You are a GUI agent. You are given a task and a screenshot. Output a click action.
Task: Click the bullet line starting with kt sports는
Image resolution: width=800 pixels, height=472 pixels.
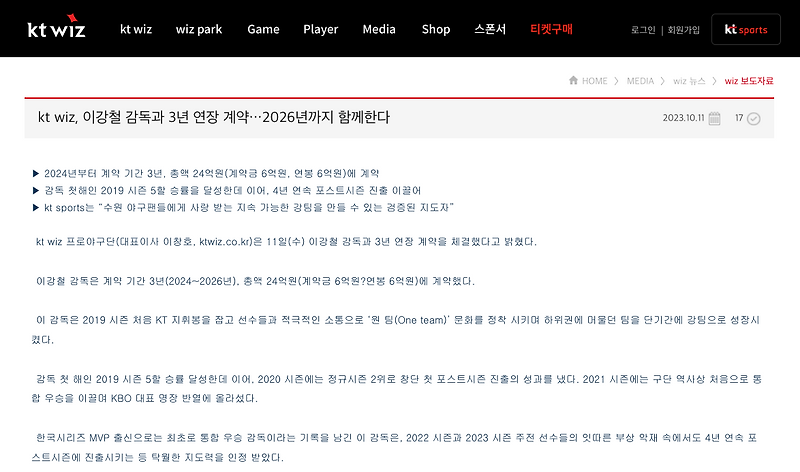coord(243,207)
